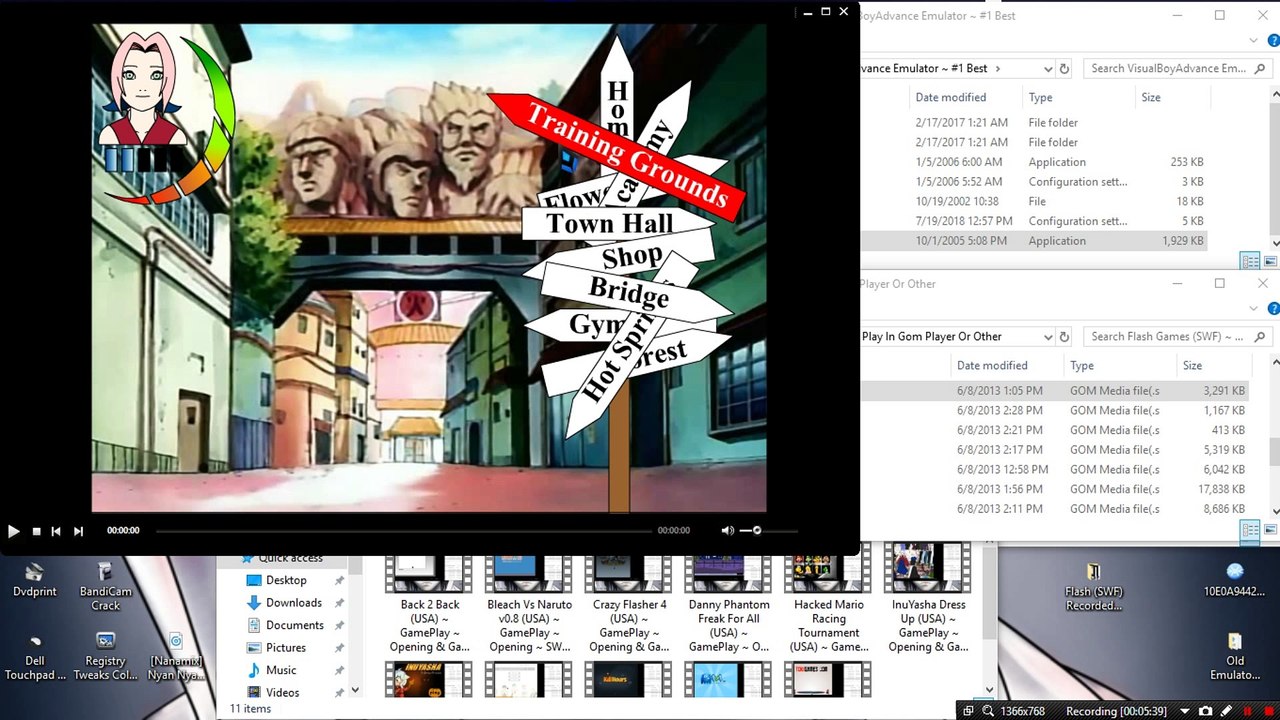Screen dimensions: 1280x720
Task: Stop the media player playback
Action: (x=36, y=531)
